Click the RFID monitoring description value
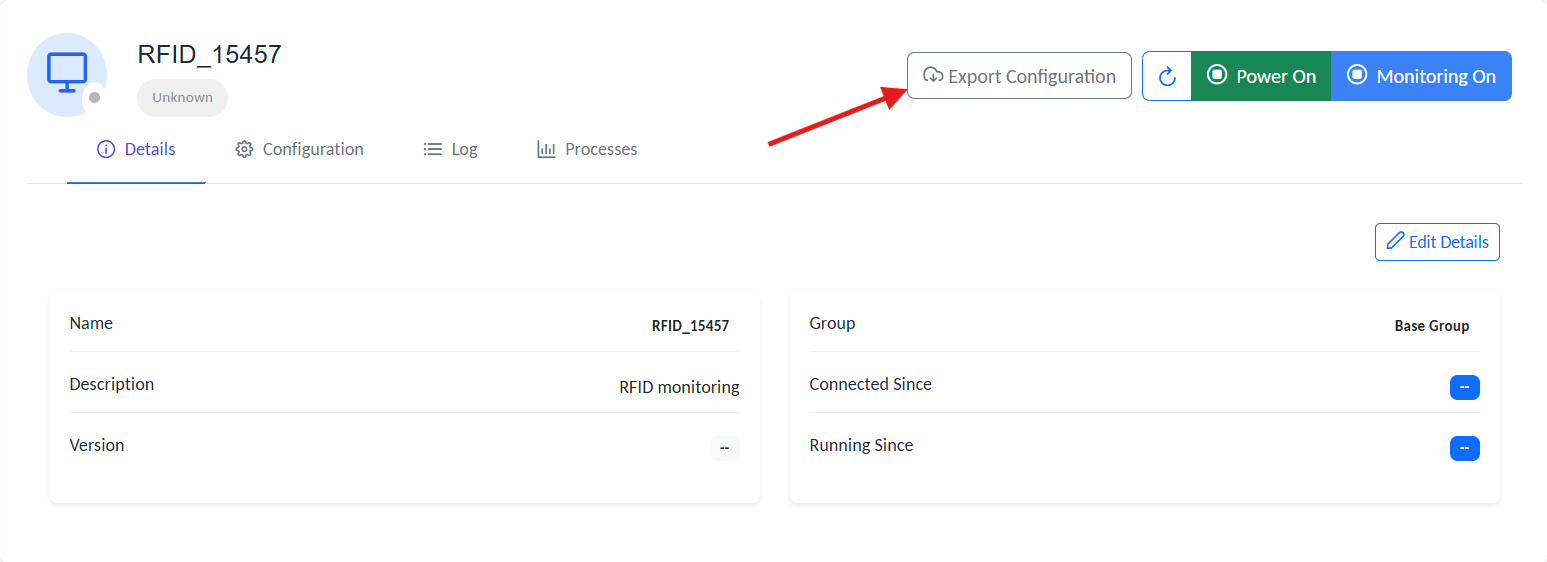The width and height of the screenshot is (1547, 562). pos(679,387)
